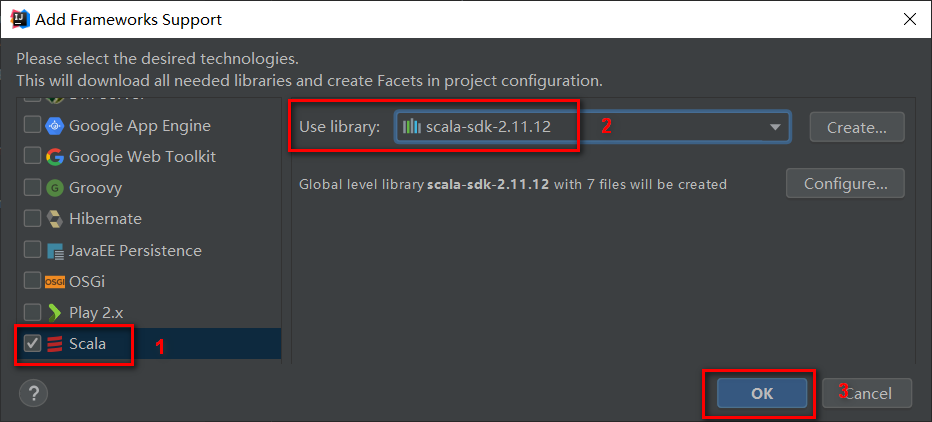Click the JavaEE Persistence icon
The width and height of the screenshot is (932, 422).
pos(54,250)
